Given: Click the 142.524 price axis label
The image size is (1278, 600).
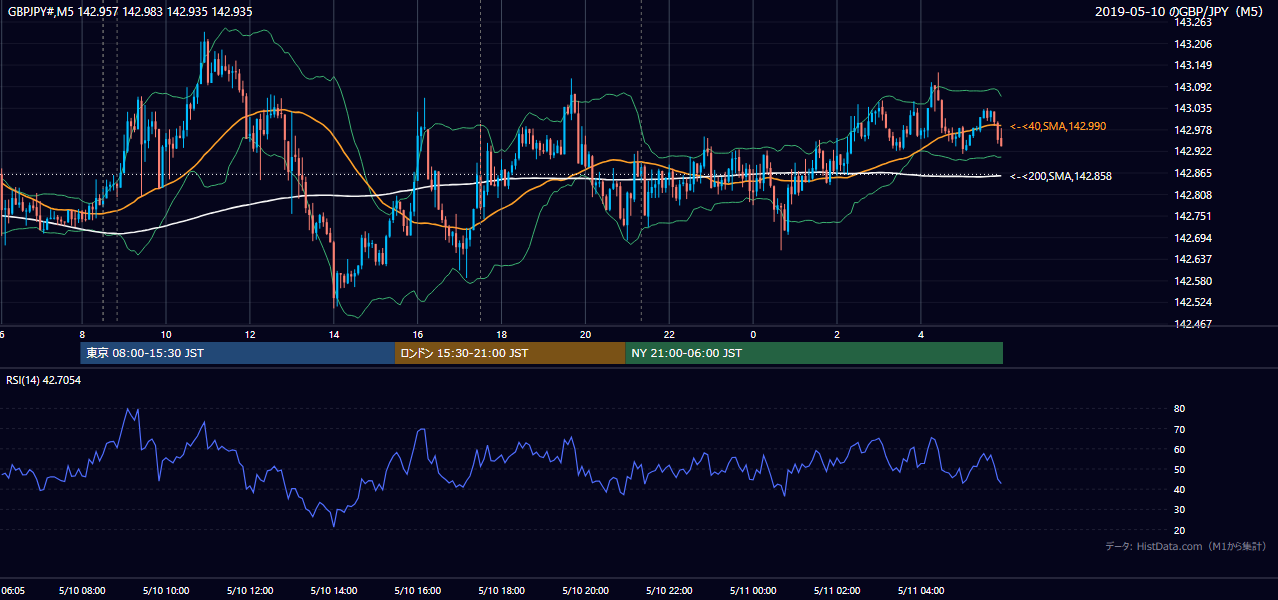Looking at the screenshot, I should [x=1193, y=302].
